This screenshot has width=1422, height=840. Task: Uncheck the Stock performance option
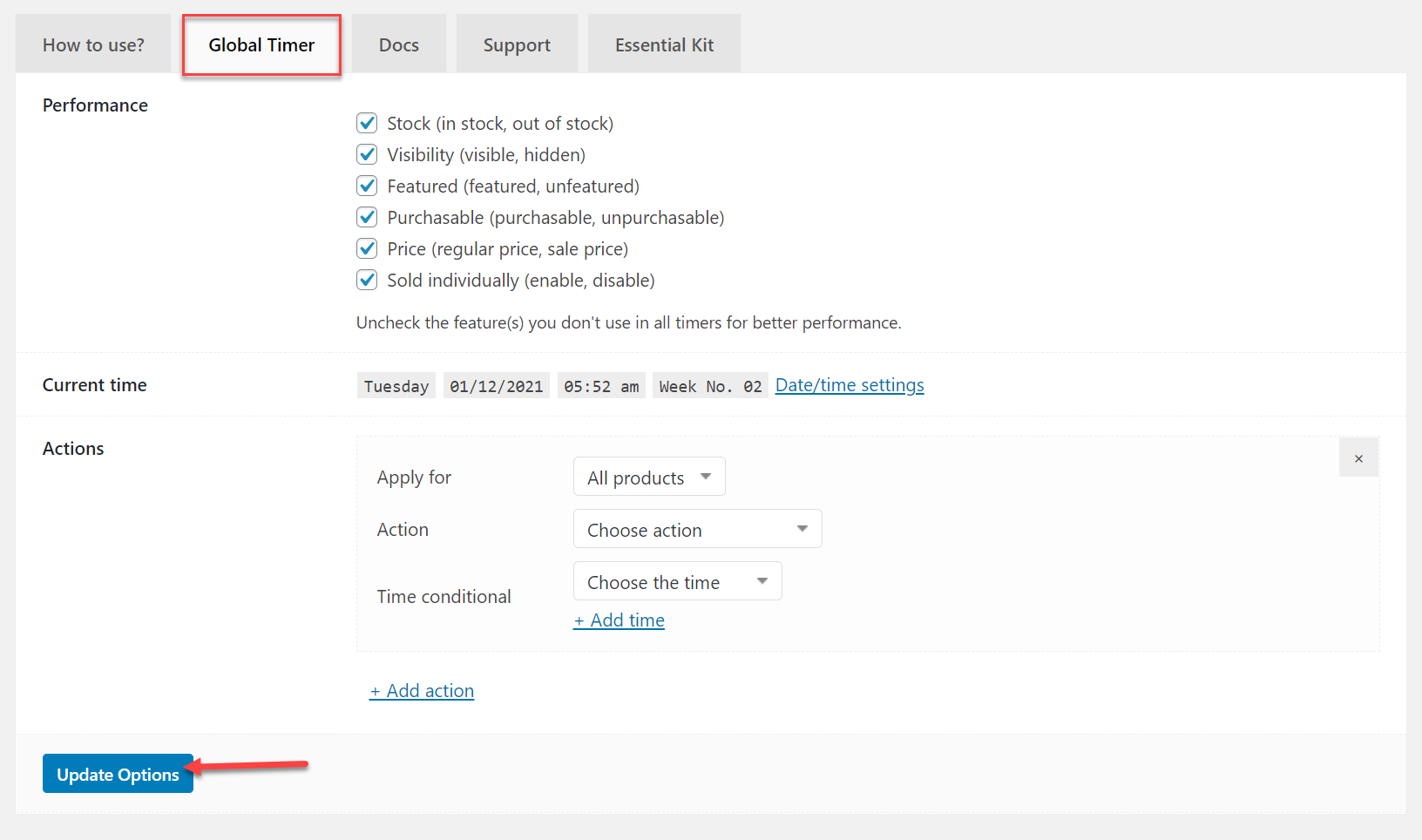coord(367,123)
